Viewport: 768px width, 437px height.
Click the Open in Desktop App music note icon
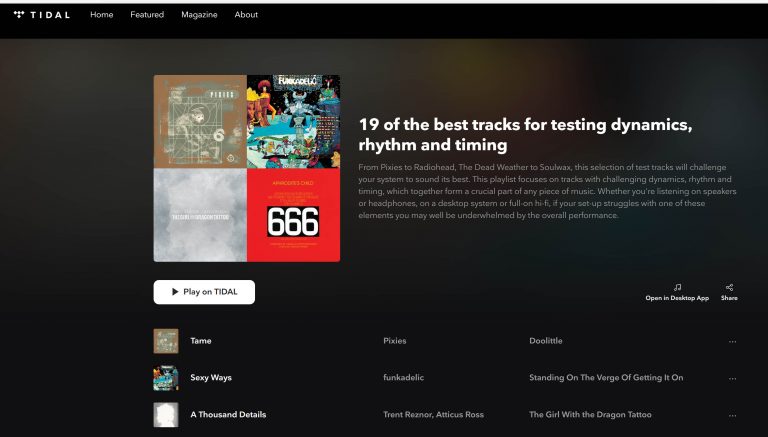(677, 288)
